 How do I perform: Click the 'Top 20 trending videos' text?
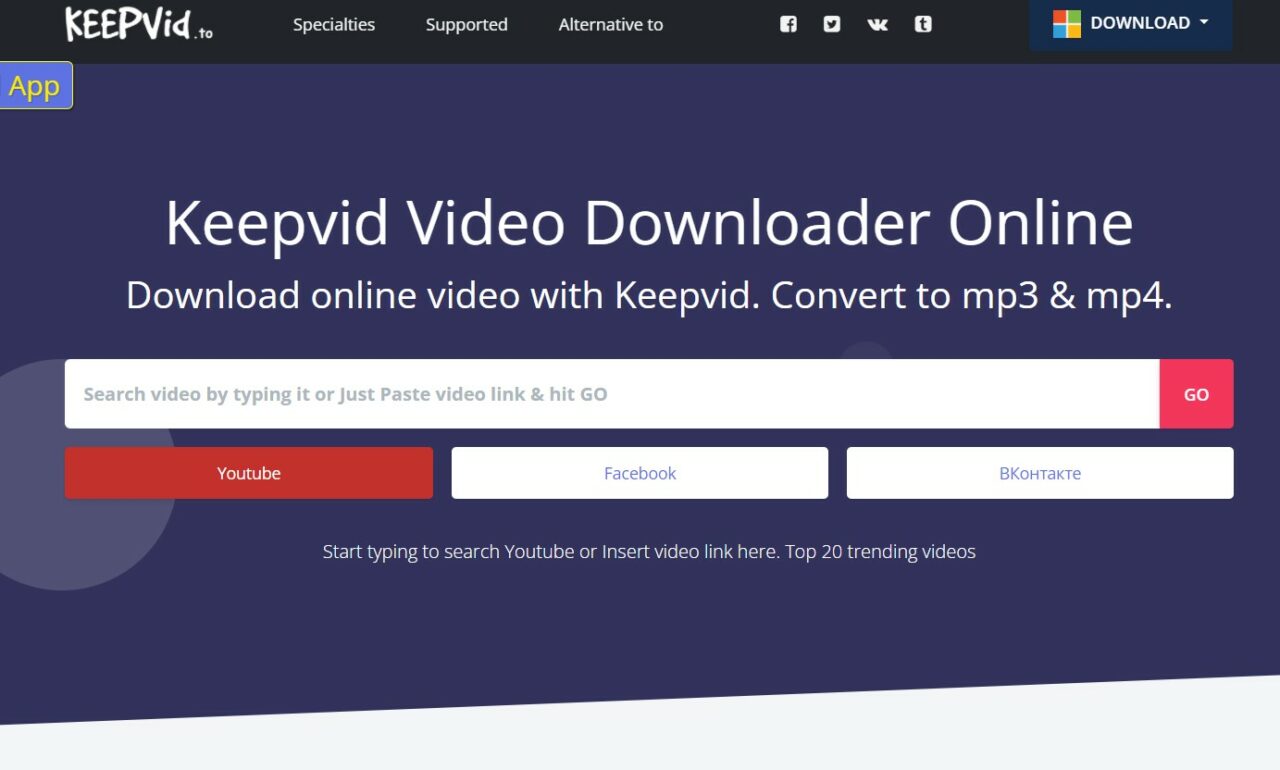pyautogui.click(x=880, y=551)
